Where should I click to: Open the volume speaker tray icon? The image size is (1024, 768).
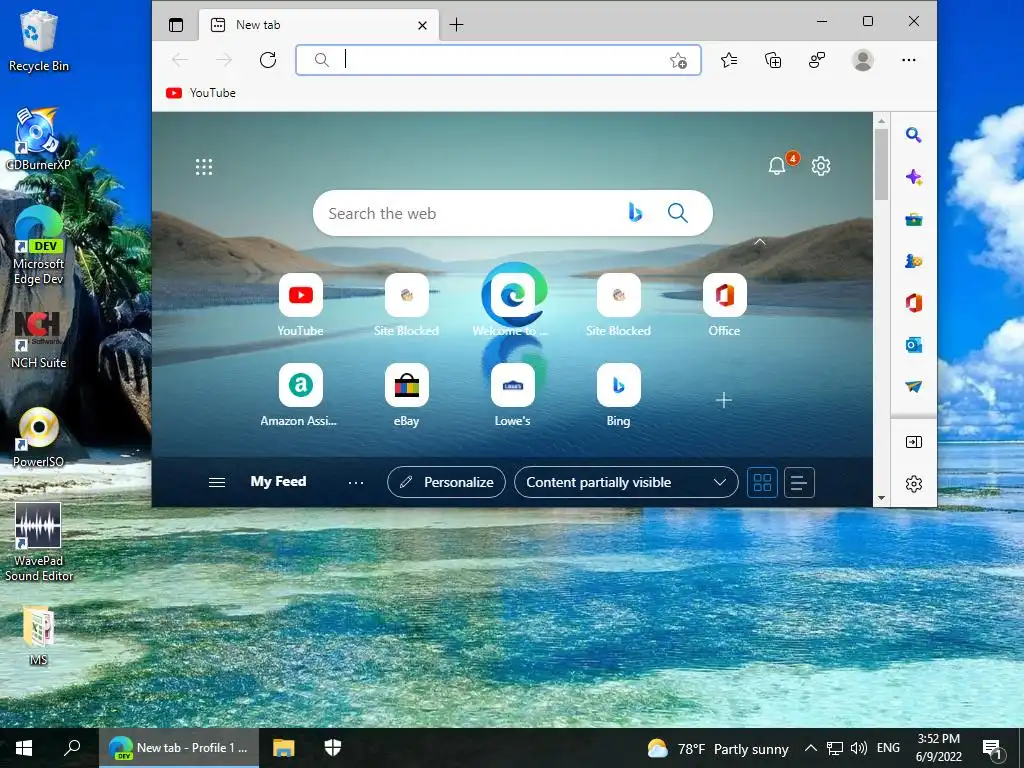[x=859, y=748]
